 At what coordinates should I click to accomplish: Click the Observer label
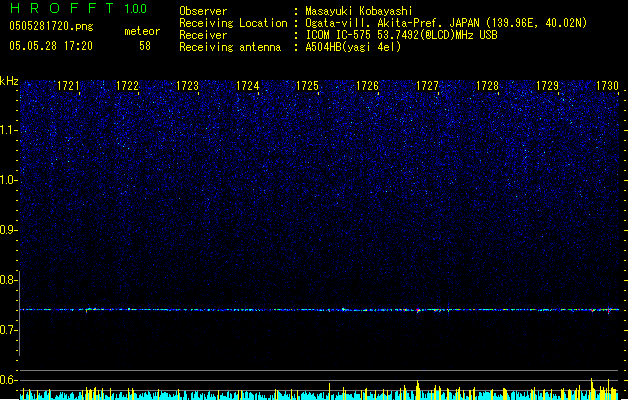click(203, 11)
